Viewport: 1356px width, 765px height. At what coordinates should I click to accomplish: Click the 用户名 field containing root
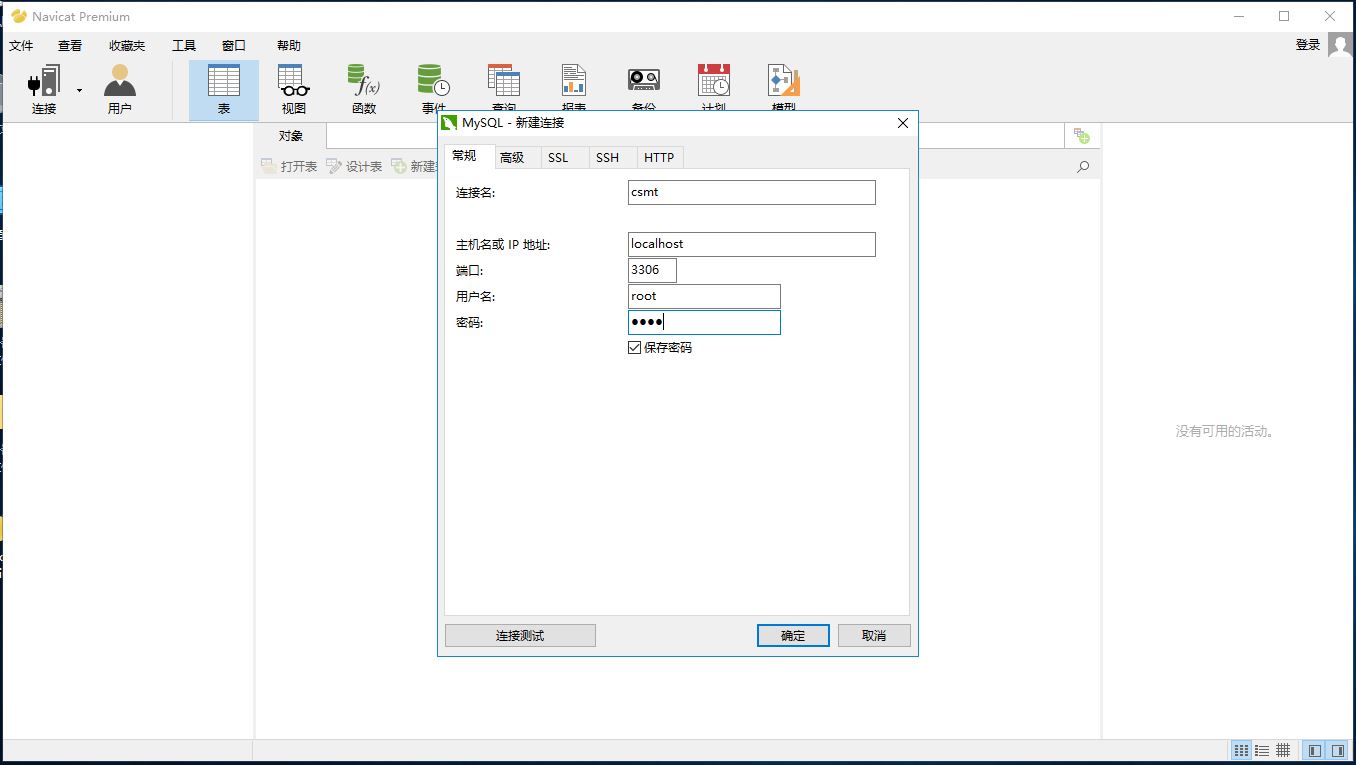704,296
